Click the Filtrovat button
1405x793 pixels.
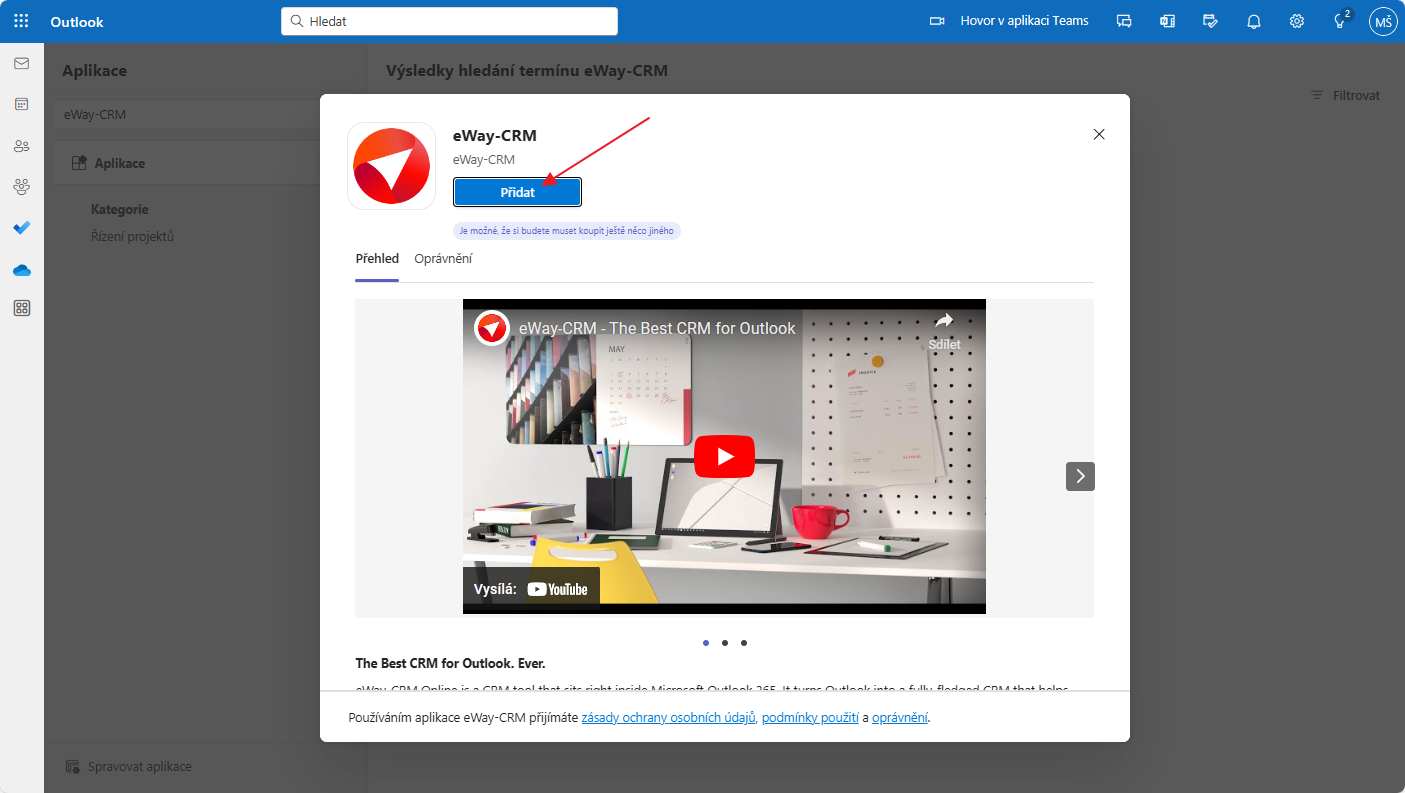pyautogui.click(x=1345, y=95)
